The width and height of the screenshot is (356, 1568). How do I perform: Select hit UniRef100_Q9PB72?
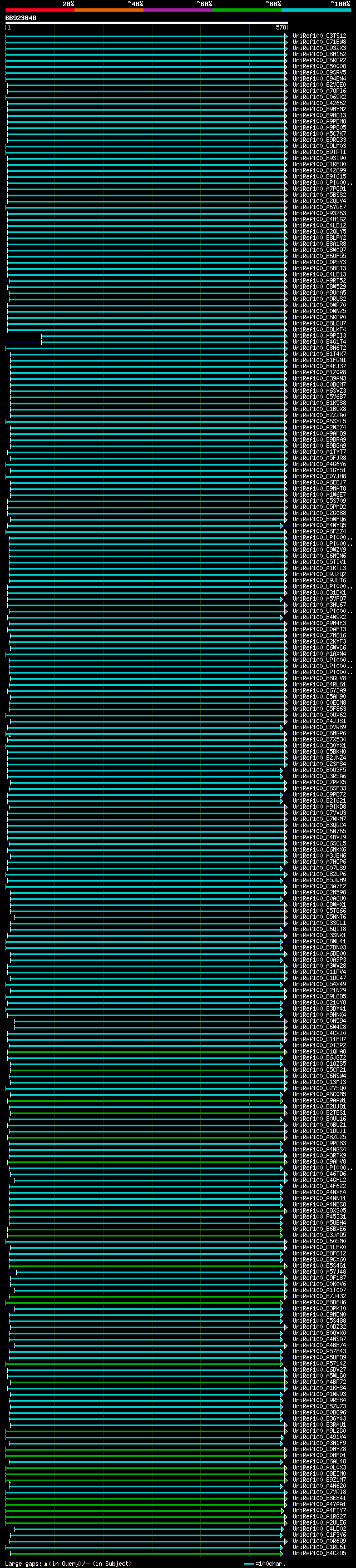[319, 794]
